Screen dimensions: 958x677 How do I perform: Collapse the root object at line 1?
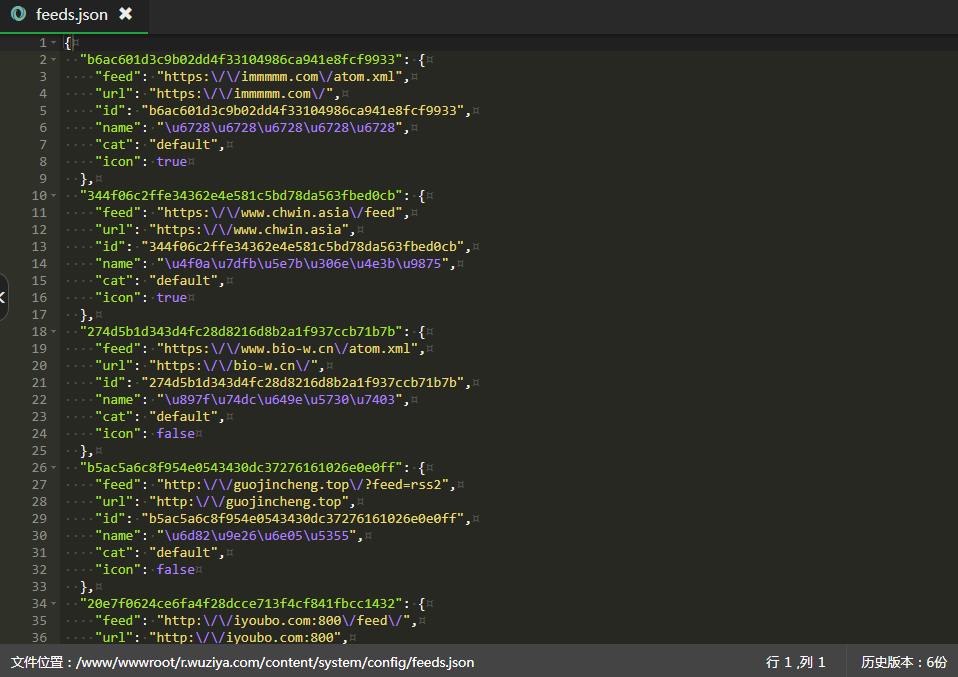53,43
